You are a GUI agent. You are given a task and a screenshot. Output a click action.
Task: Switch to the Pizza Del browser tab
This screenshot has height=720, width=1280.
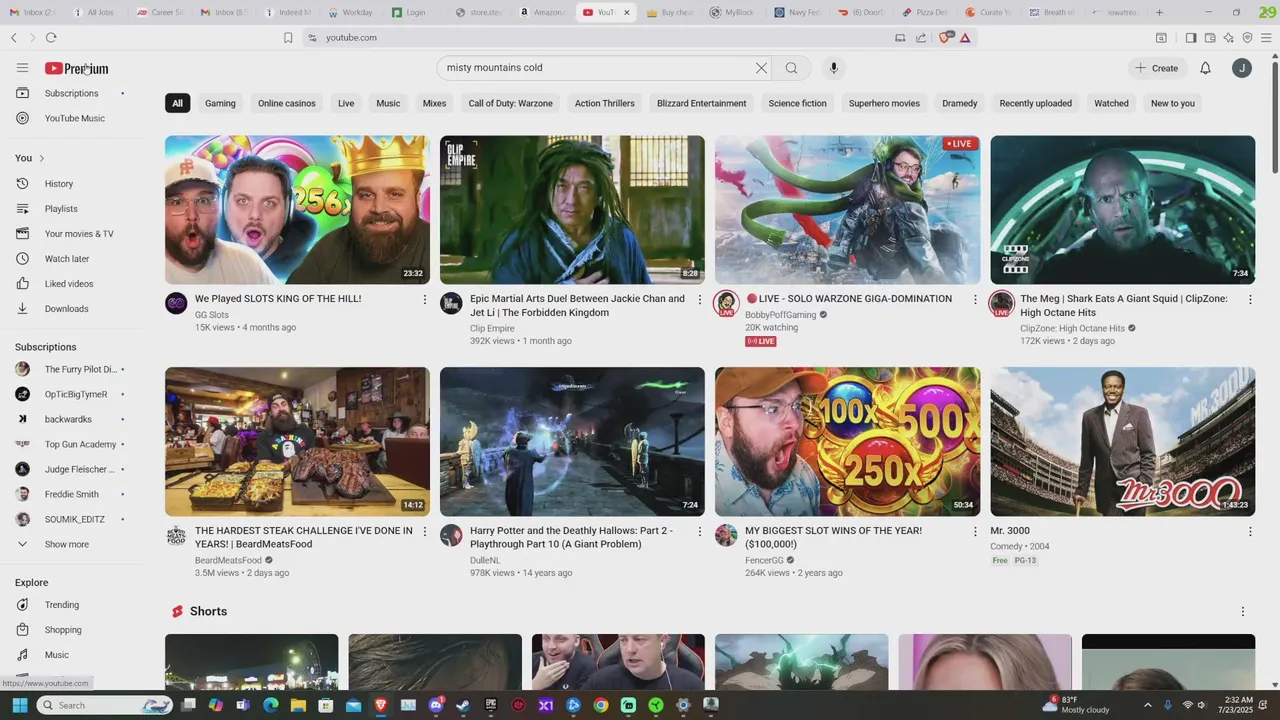[x=924, y=12]
